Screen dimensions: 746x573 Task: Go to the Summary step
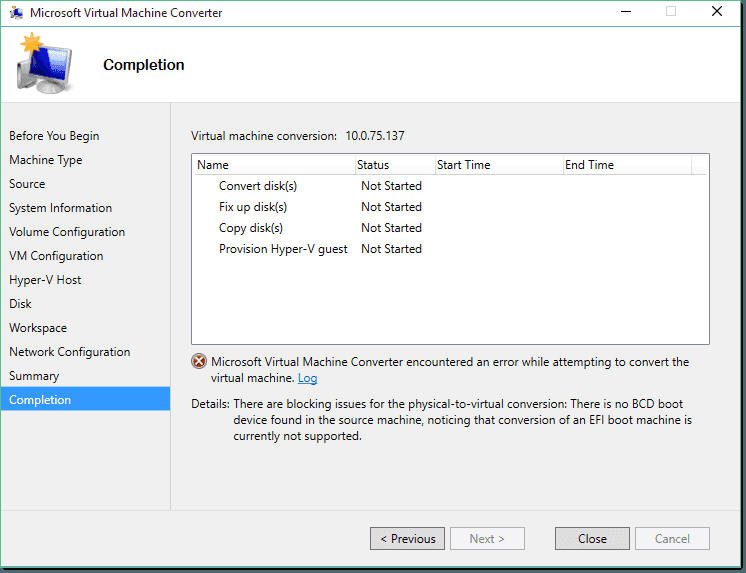pyautogui.click(x=34, y=376)
